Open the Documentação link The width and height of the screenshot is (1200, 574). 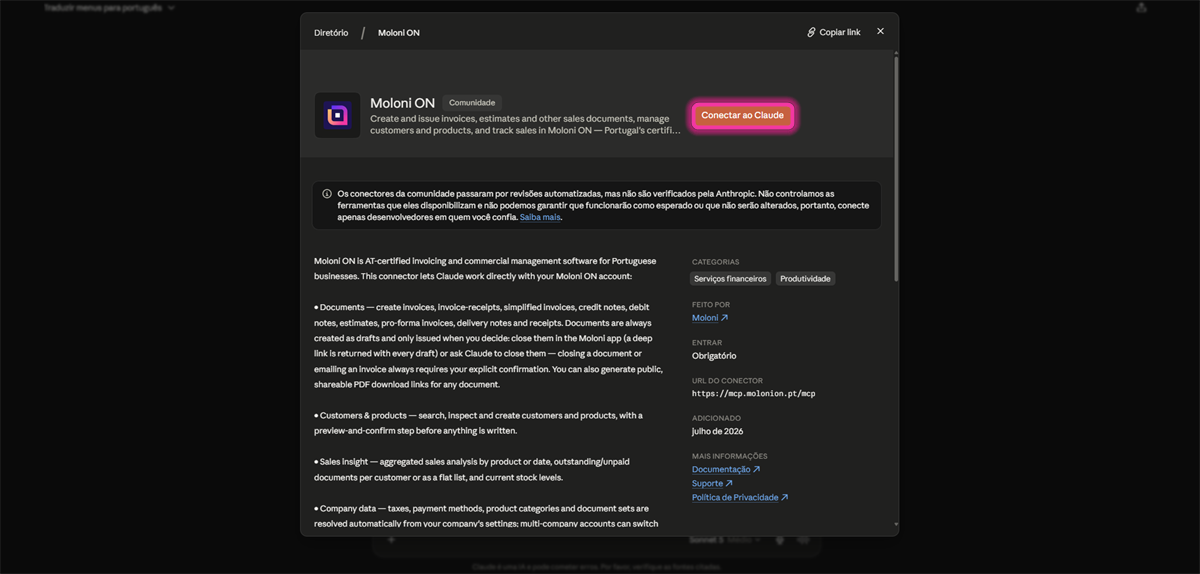pyautogui.click(x=726, y=469)
